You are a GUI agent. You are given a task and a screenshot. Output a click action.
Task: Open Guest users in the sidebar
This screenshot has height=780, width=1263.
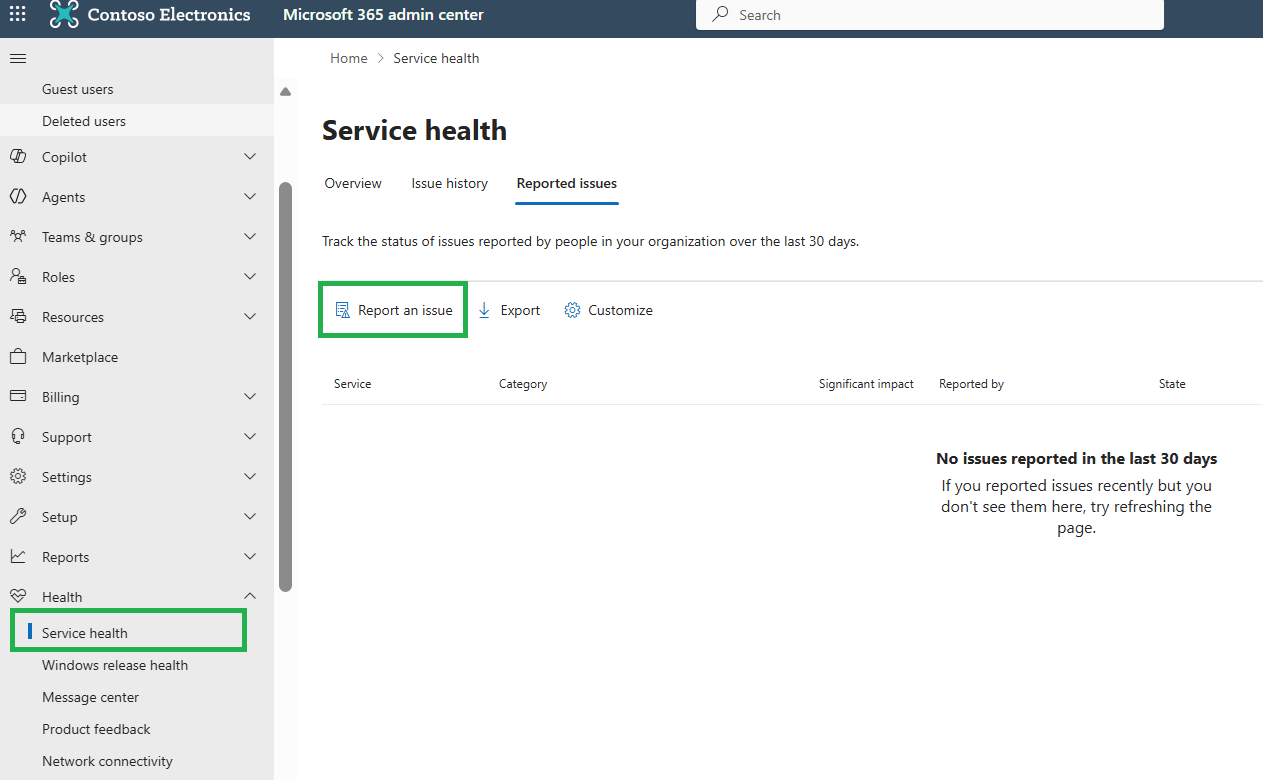tap(78, 89)
